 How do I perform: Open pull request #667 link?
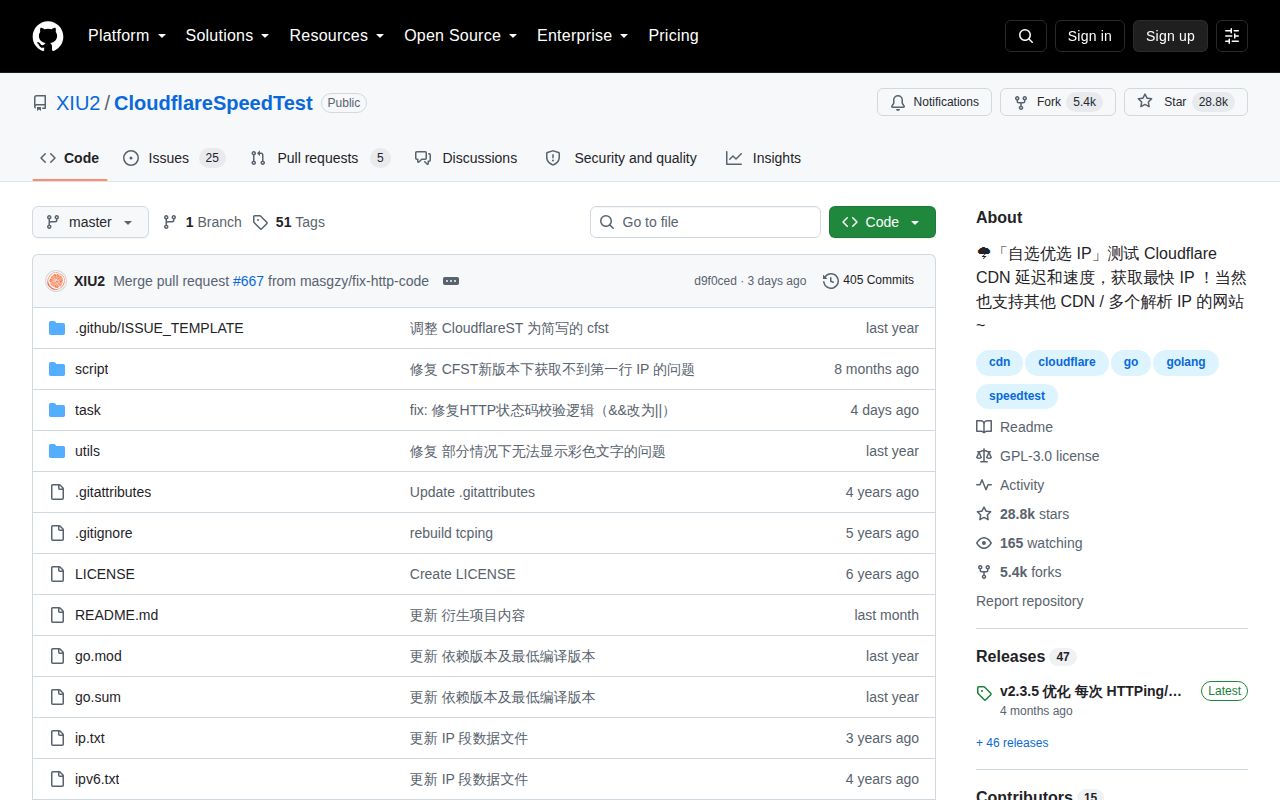coord(248,281)
